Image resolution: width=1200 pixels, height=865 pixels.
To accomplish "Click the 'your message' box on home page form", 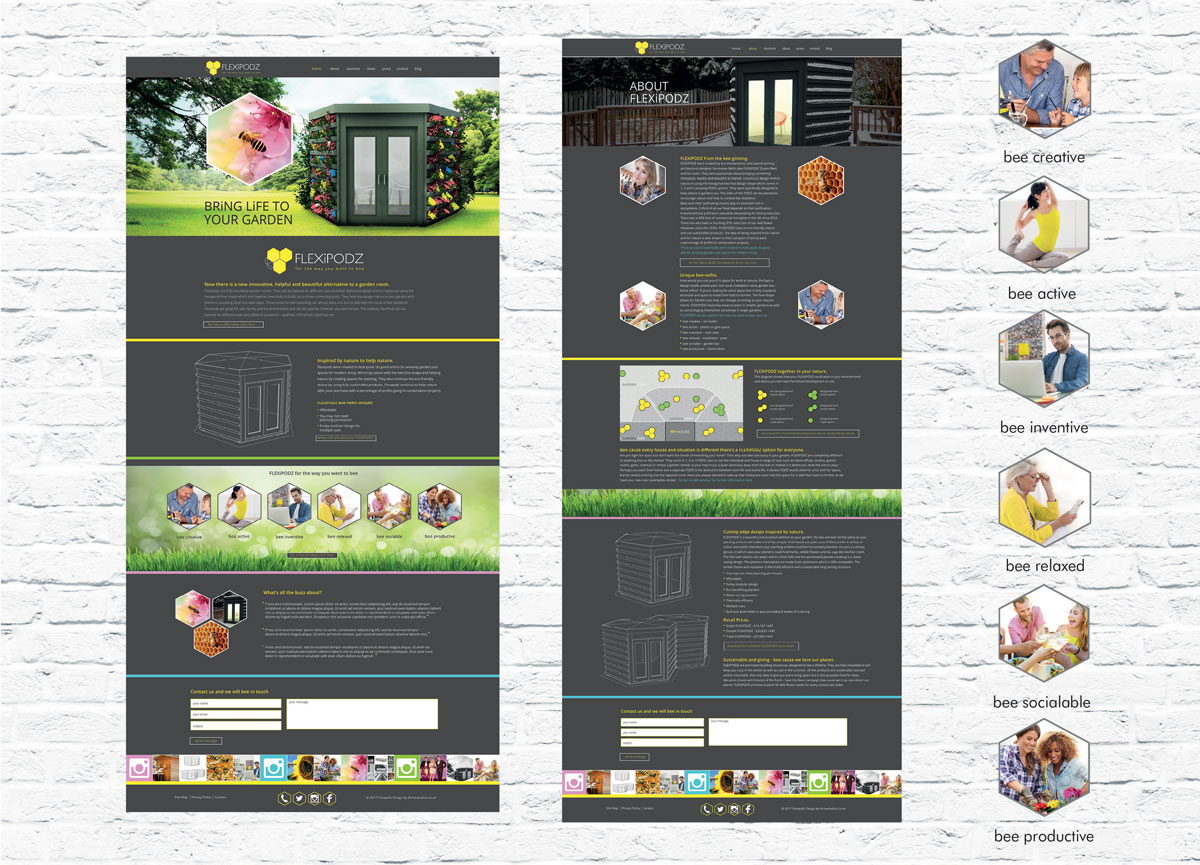I will click(362, 714).
